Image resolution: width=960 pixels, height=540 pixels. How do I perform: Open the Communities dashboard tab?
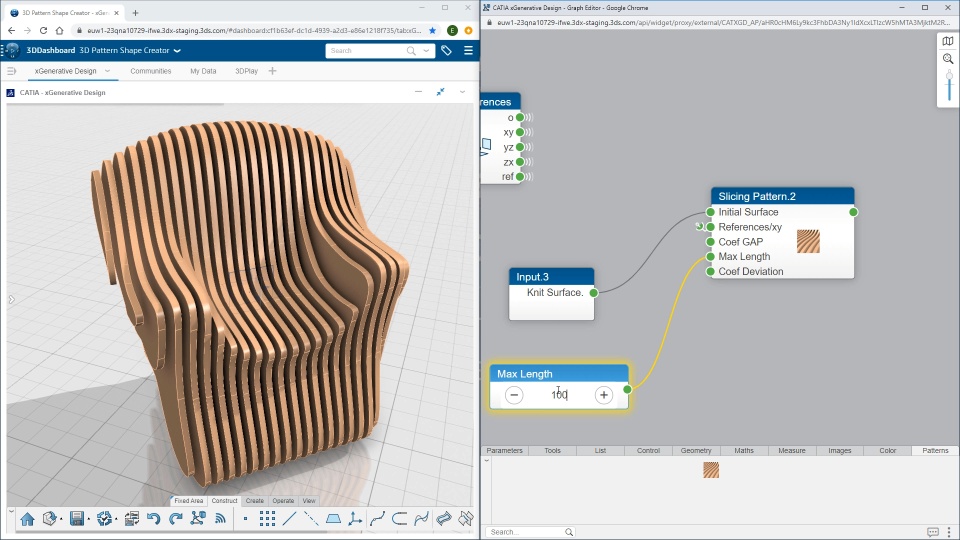coord(150,71)
